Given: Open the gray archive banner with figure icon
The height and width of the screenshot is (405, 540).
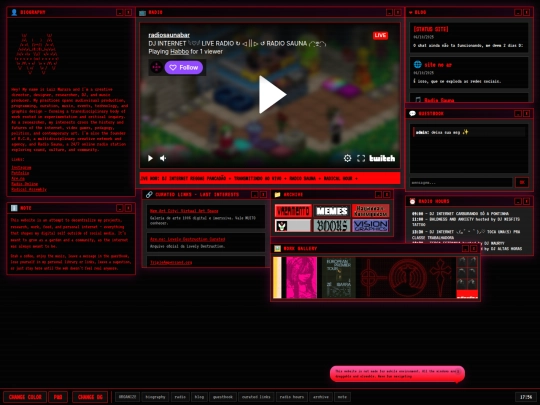Looking at the screenshot, I should tap(293, 226).
